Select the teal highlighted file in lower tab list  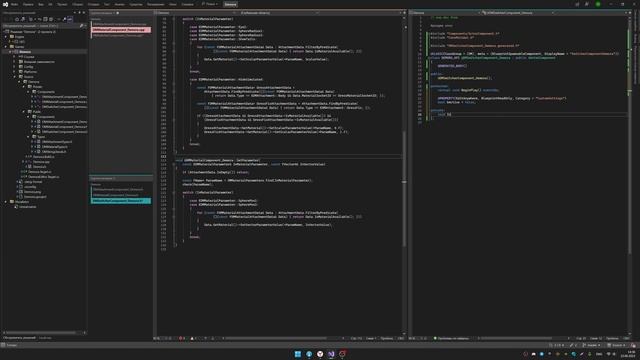(121, 201)
